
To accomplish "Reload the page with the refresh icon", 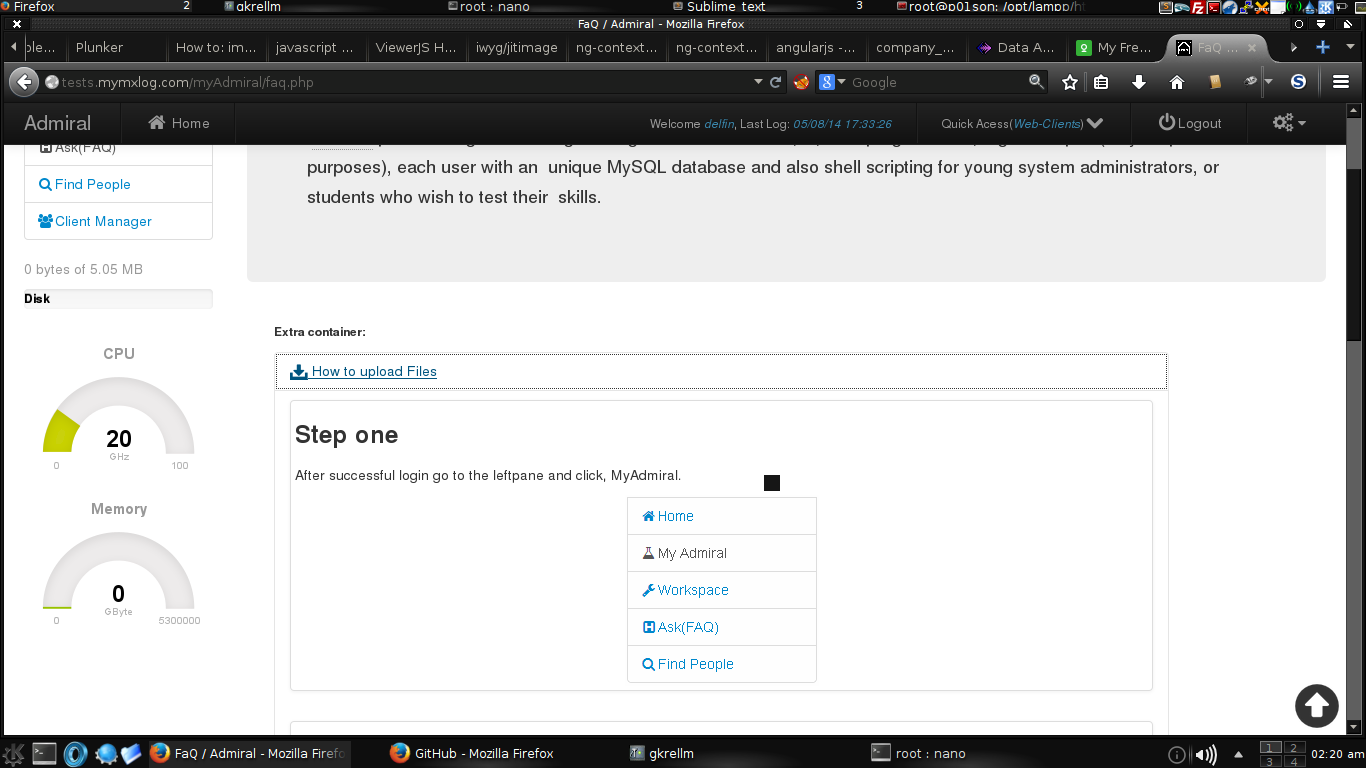I will click(x=775, y=82).
